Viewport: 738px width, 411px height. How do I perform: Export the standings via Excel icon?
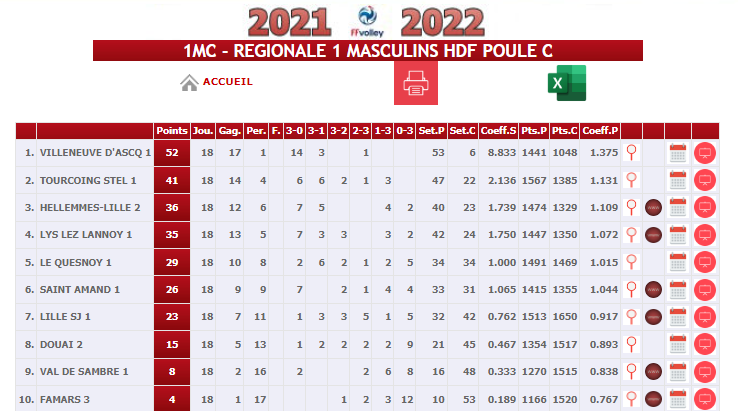click(x=567, y=83)
